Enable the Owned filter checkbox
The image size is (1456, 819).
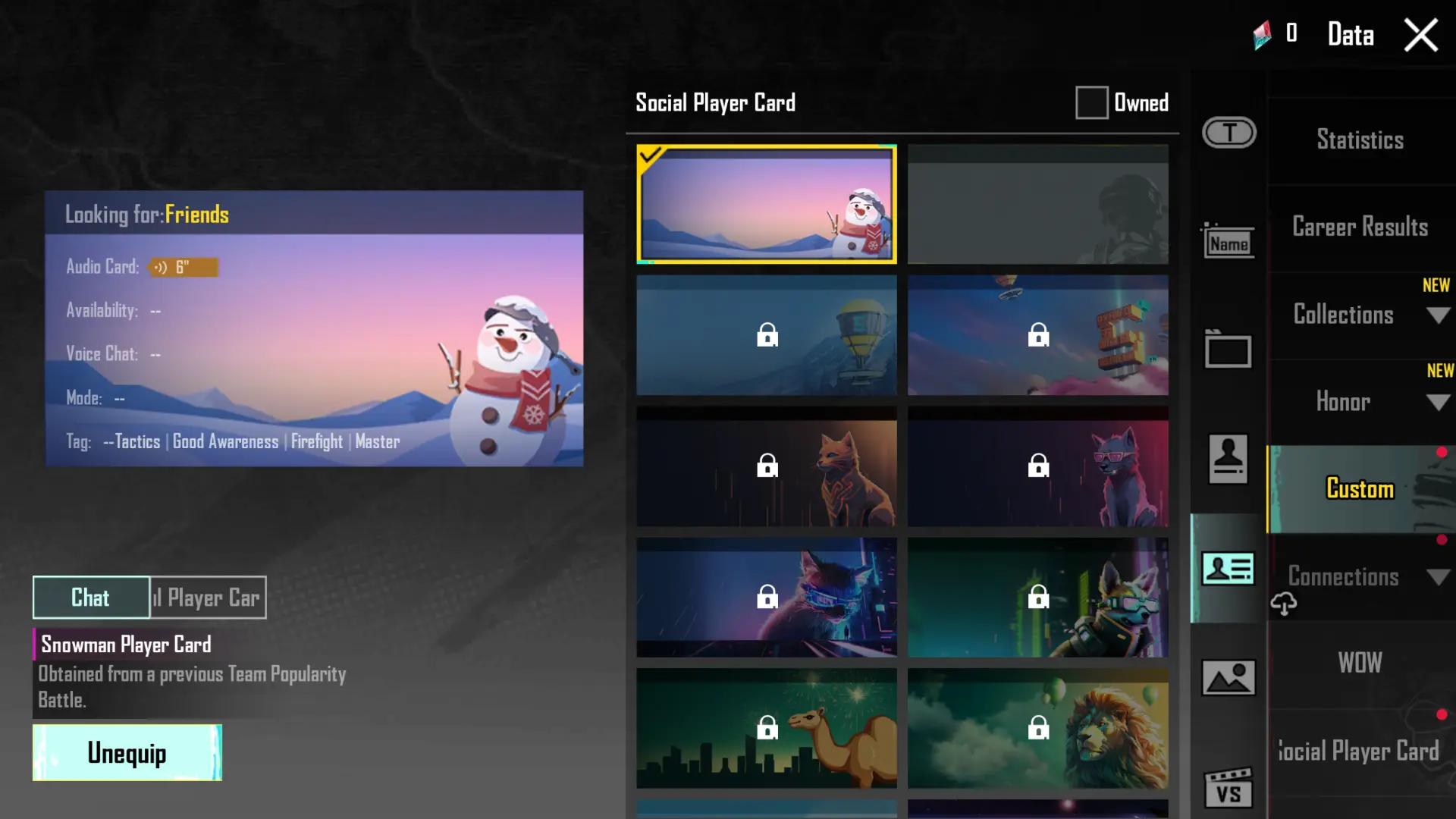[1091, 102]
